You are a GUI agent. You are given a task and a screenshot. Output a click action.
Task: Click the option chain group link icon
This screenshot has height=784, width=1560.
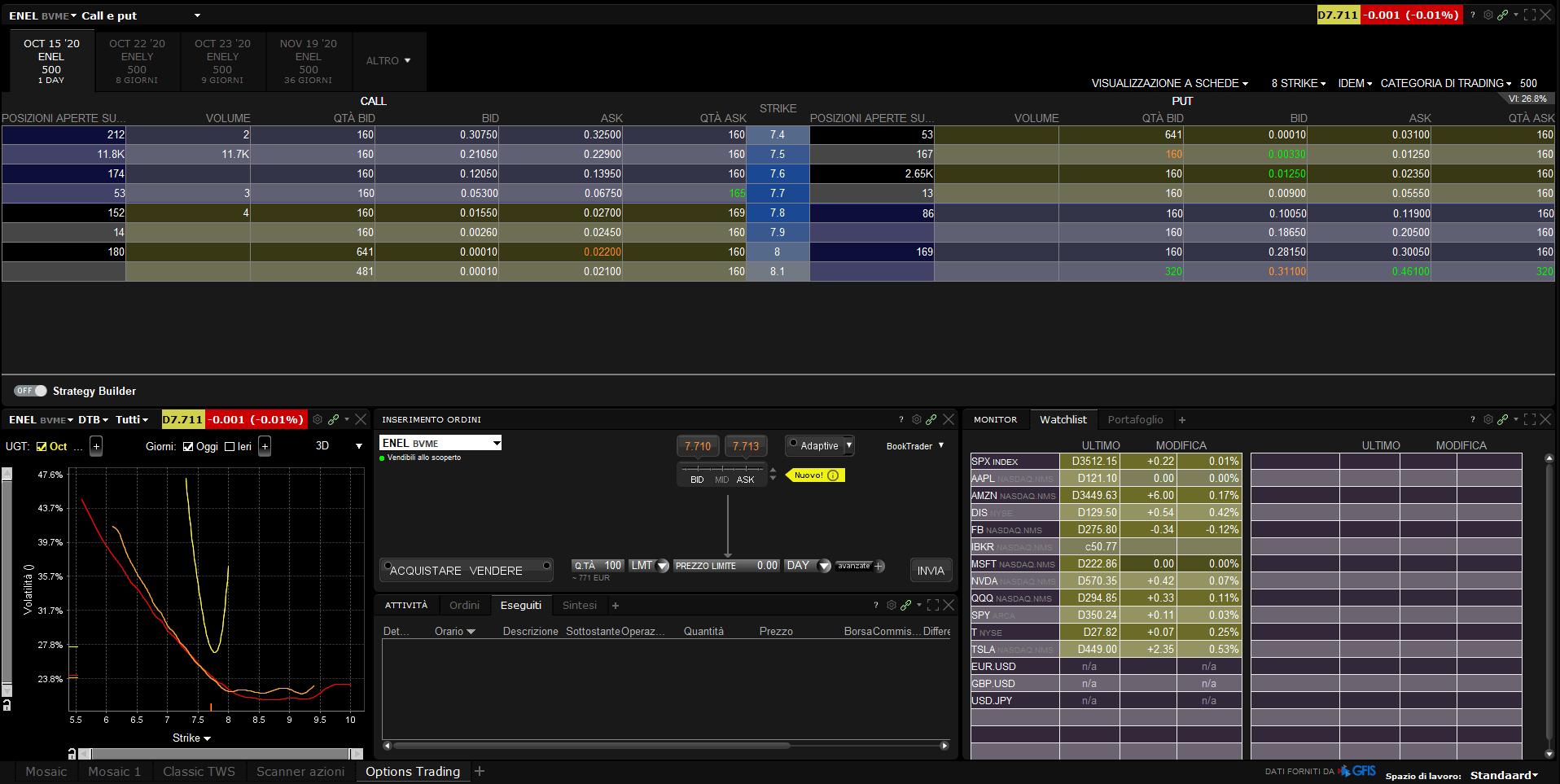[x=1502, y=15]
